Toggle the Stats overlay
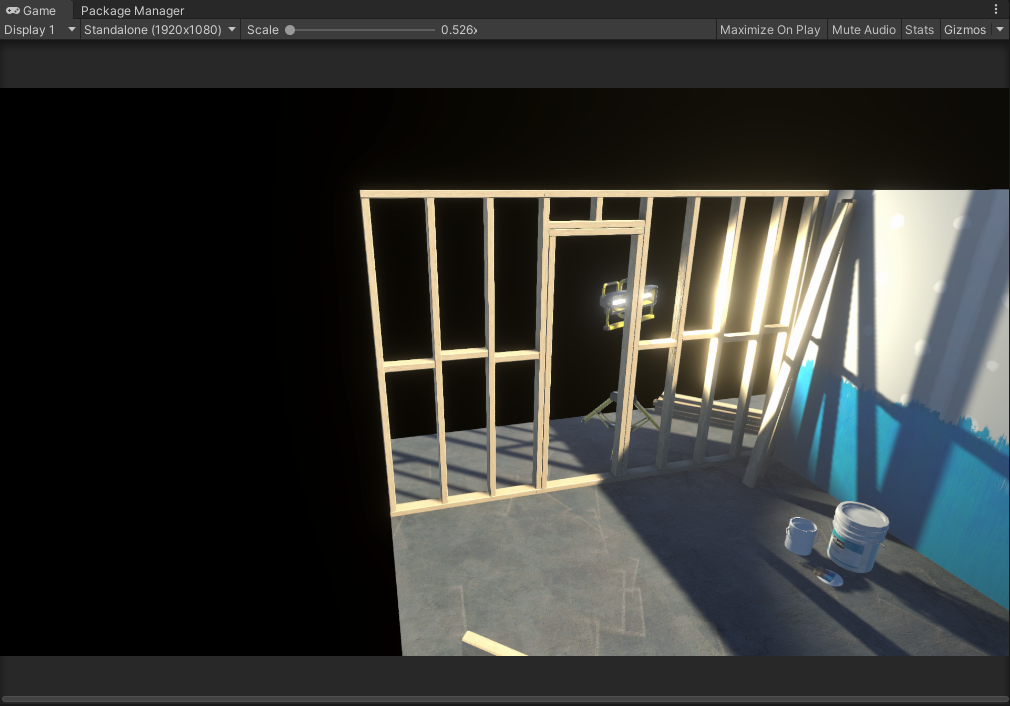This screenshot has width=1010, height=706. pyautogui.click(x=919, y=30)
